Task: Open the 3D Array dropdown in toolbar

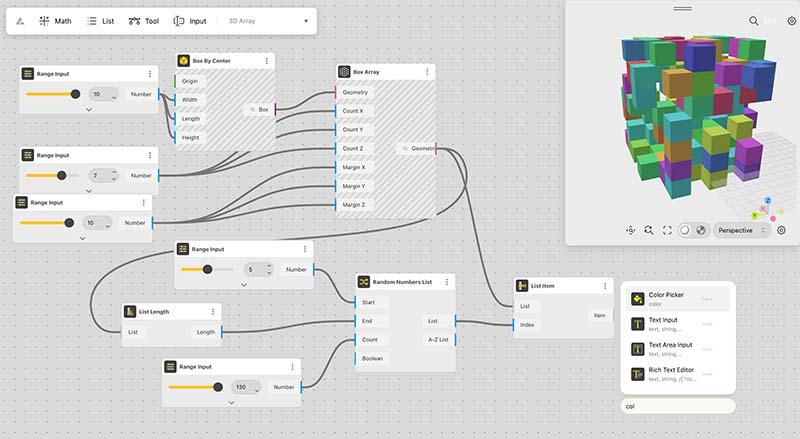Action: [x=268, y=21]
